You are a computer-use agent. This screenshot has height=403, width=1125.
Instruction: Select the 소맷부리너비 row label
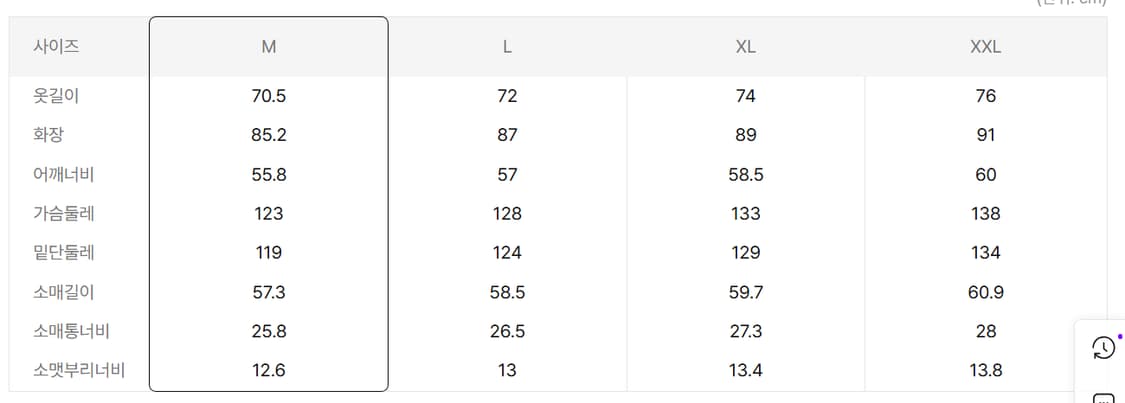(79, 370)
